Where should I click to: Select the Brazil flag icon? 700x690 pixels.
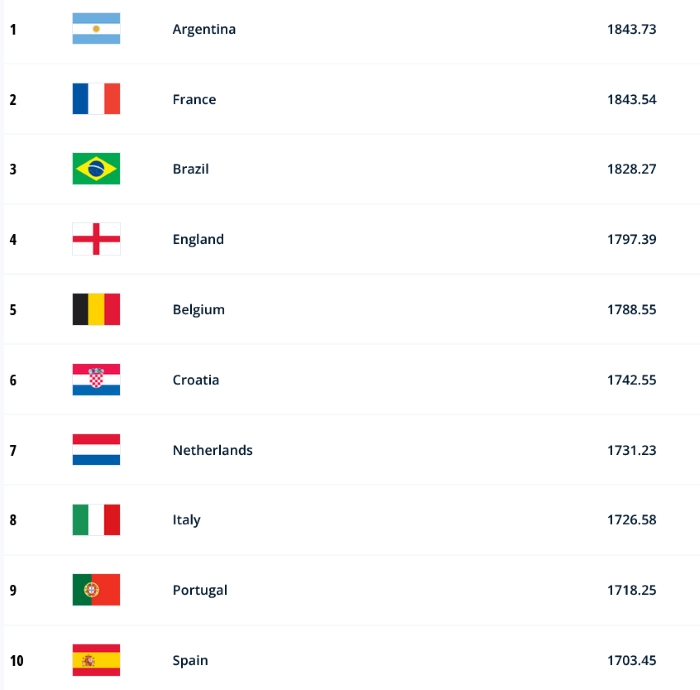pos(96,169)
